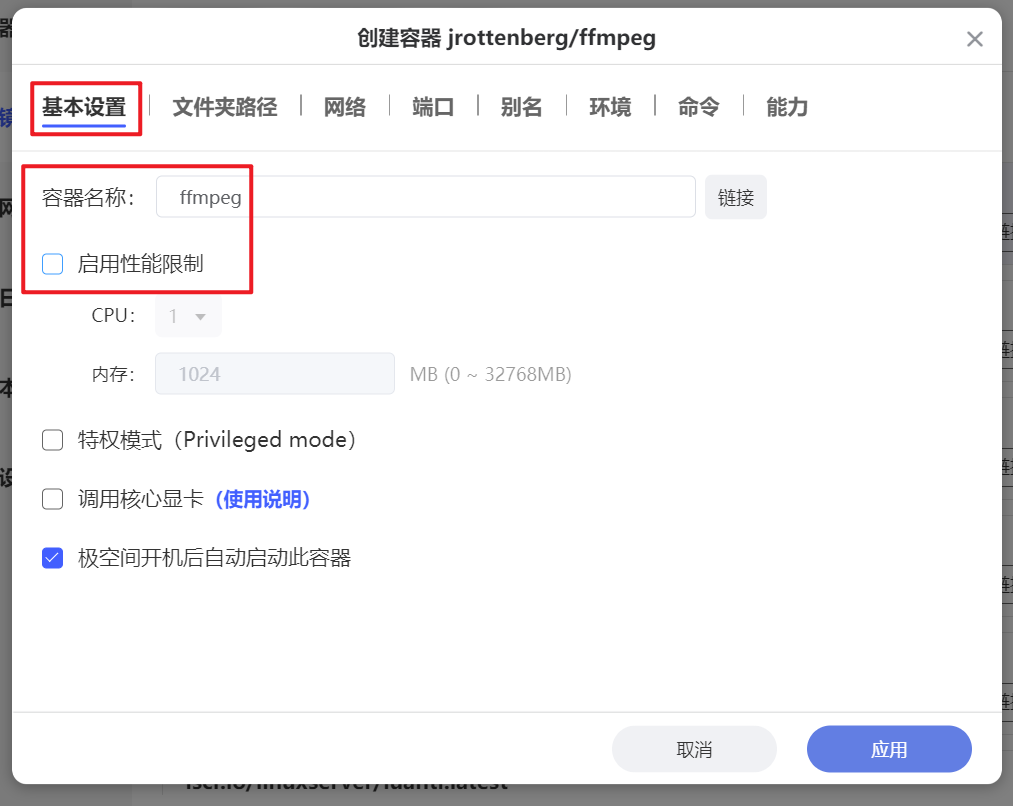Switch to the 基本设置 tab
Viewport: 1013px width, 806px height.
click(x=84, y=107)
